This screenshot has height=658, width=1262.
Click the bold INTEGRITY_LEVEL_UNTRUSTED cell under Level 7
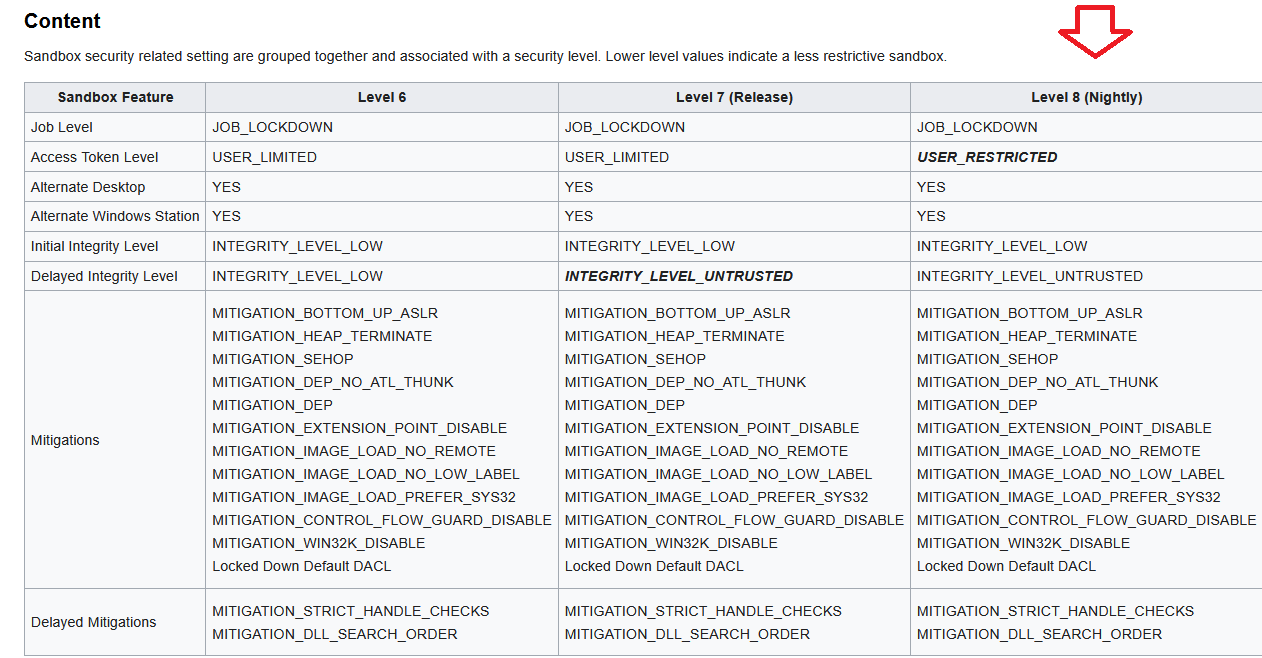pos(679,276)
